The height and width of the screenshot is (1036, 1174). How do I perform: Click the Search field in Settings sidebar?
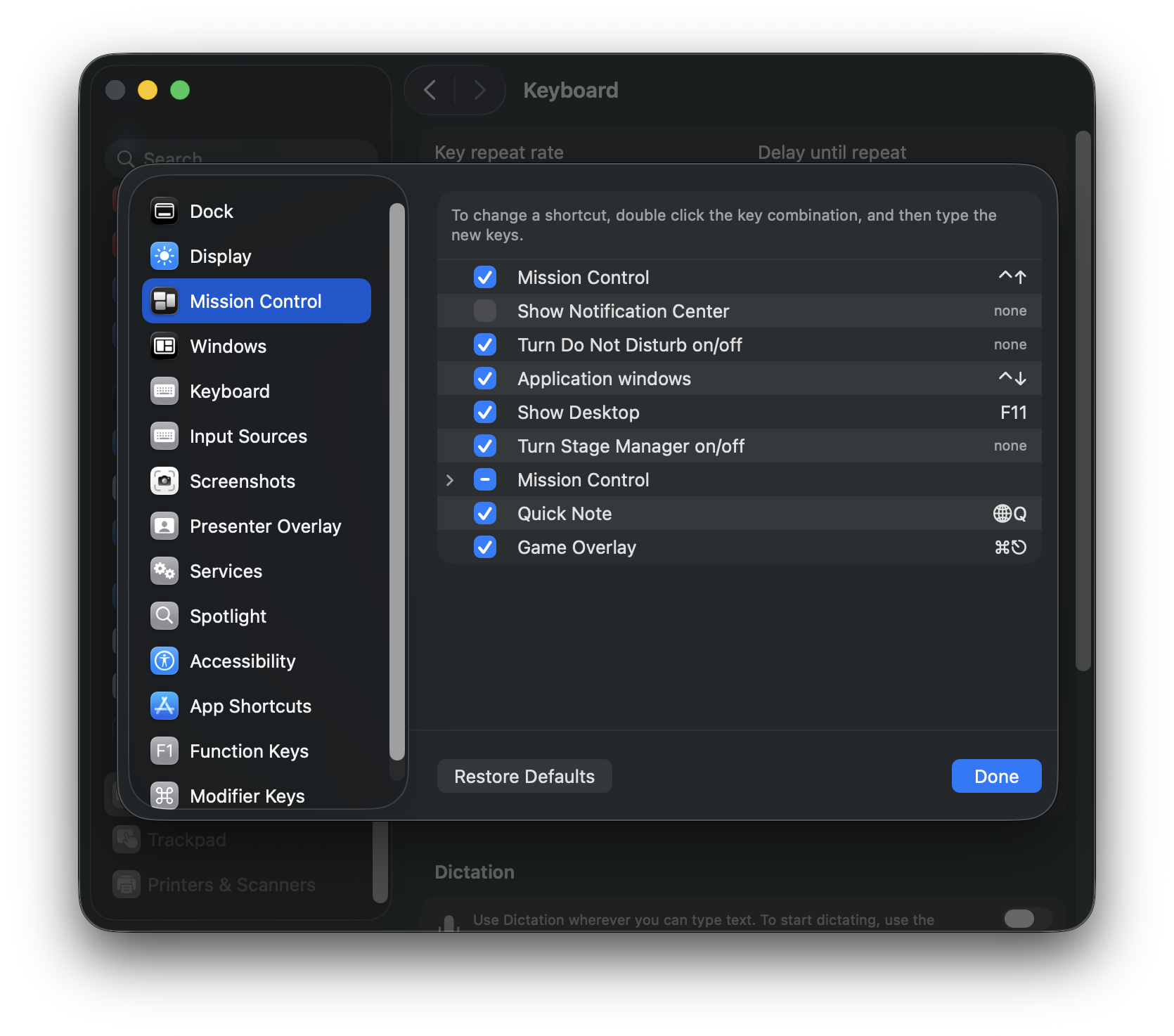pos(241,159)
